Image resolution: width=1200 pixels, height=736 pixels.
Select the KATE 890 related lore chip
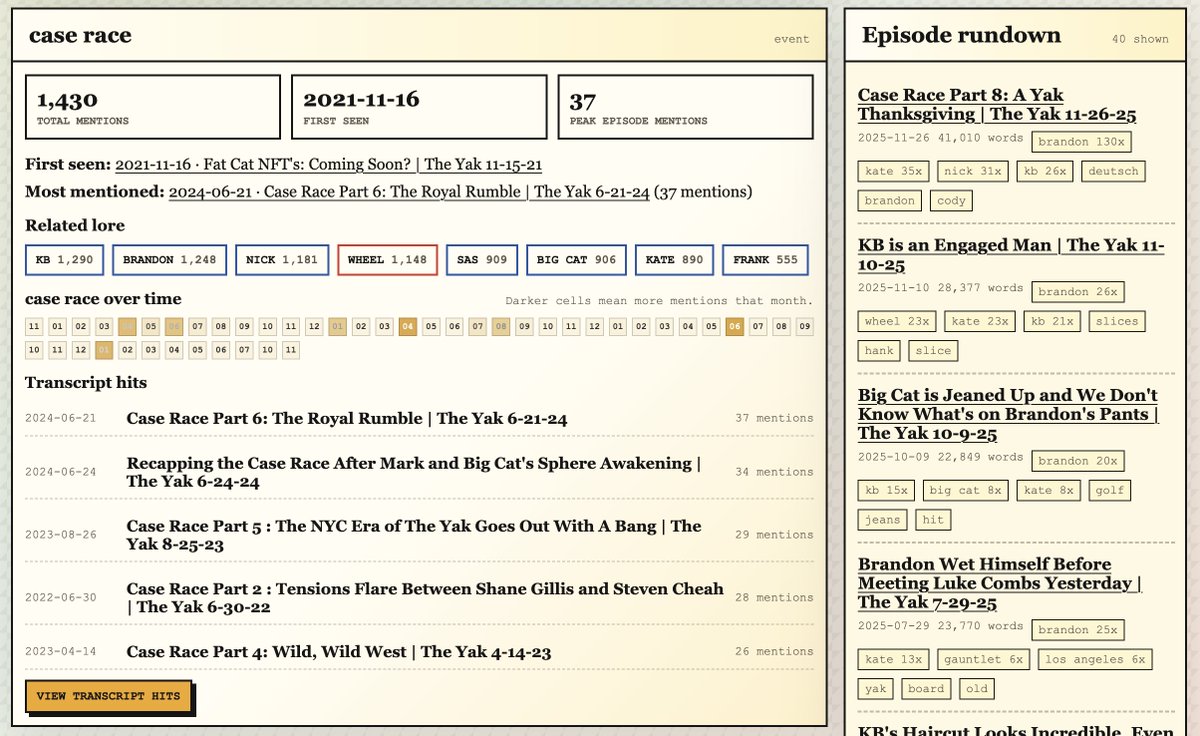pyautogui.click(x=674, y=260)
